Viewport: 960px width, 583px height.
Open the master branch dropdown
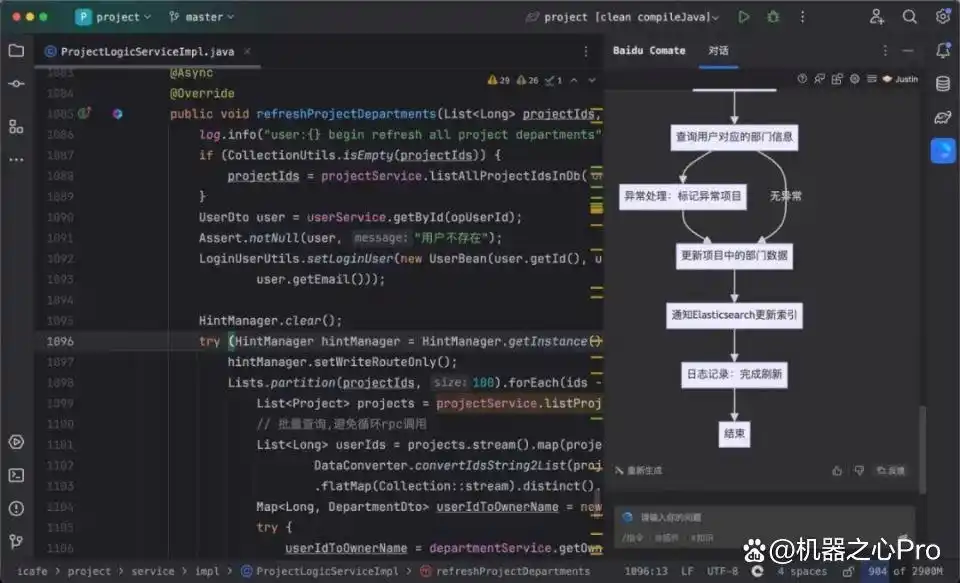(201, 17)
